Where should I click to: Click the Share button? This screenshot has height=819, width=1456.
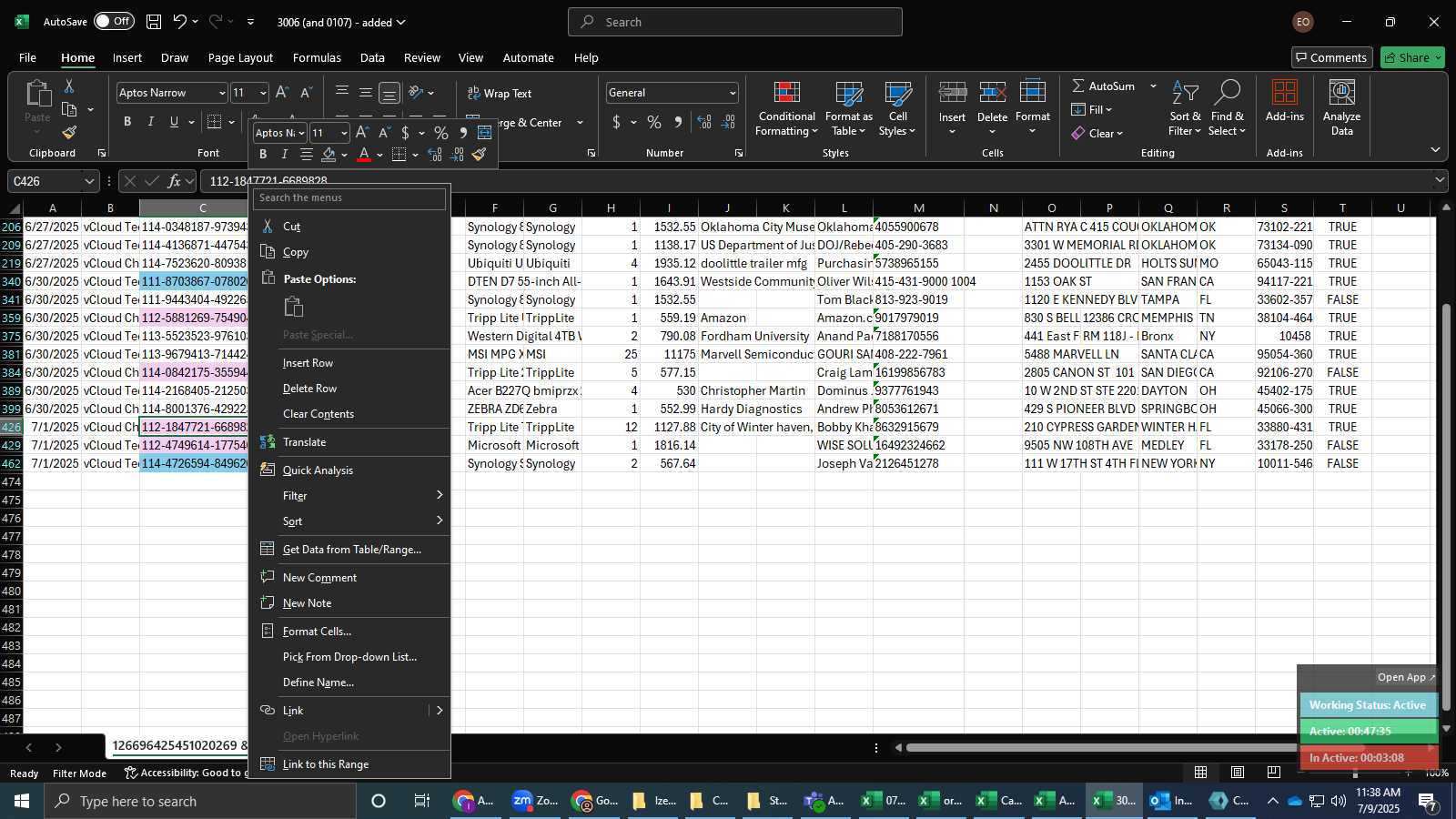coord(1412,57)
